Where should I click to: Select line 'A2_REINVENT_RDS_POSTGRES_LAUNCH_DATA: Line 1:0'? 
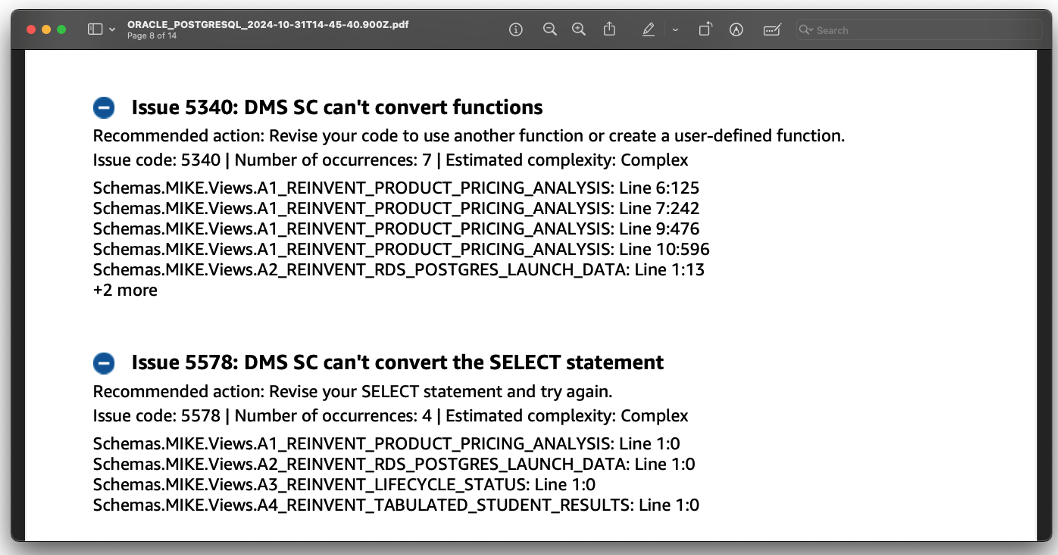click(x=394, y=464)
